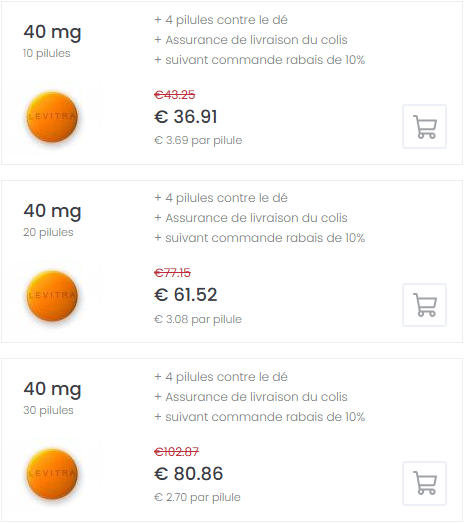Add the 10 pilules pack to cart
This screenshot has height=524, width=465.
point(424,126)
